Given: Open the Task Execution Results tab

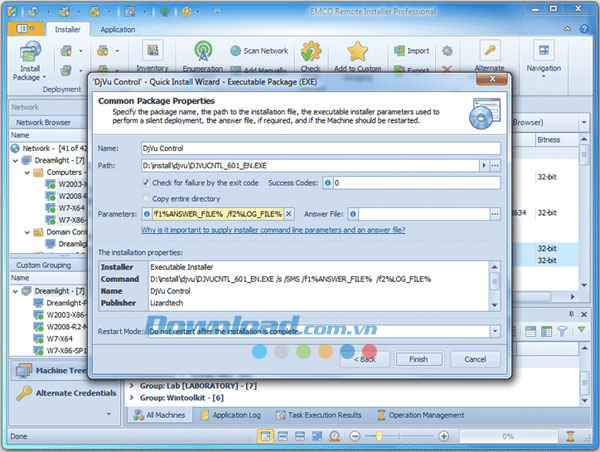Looking at the screenshot, I should pyautogui.click(x=319, y=415).
